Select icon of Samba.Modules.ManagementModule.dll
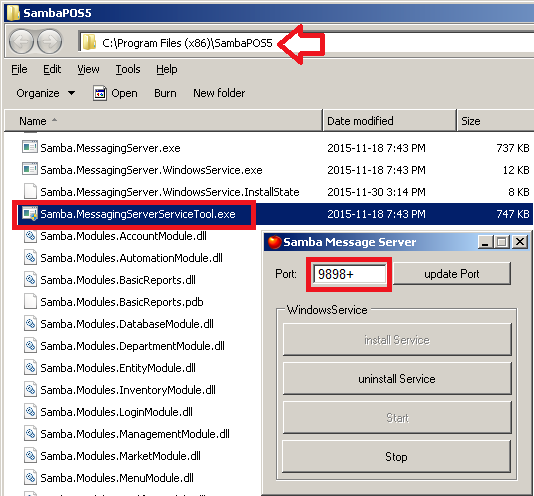This screenshot has height=496, width=534. coord(30,434)
